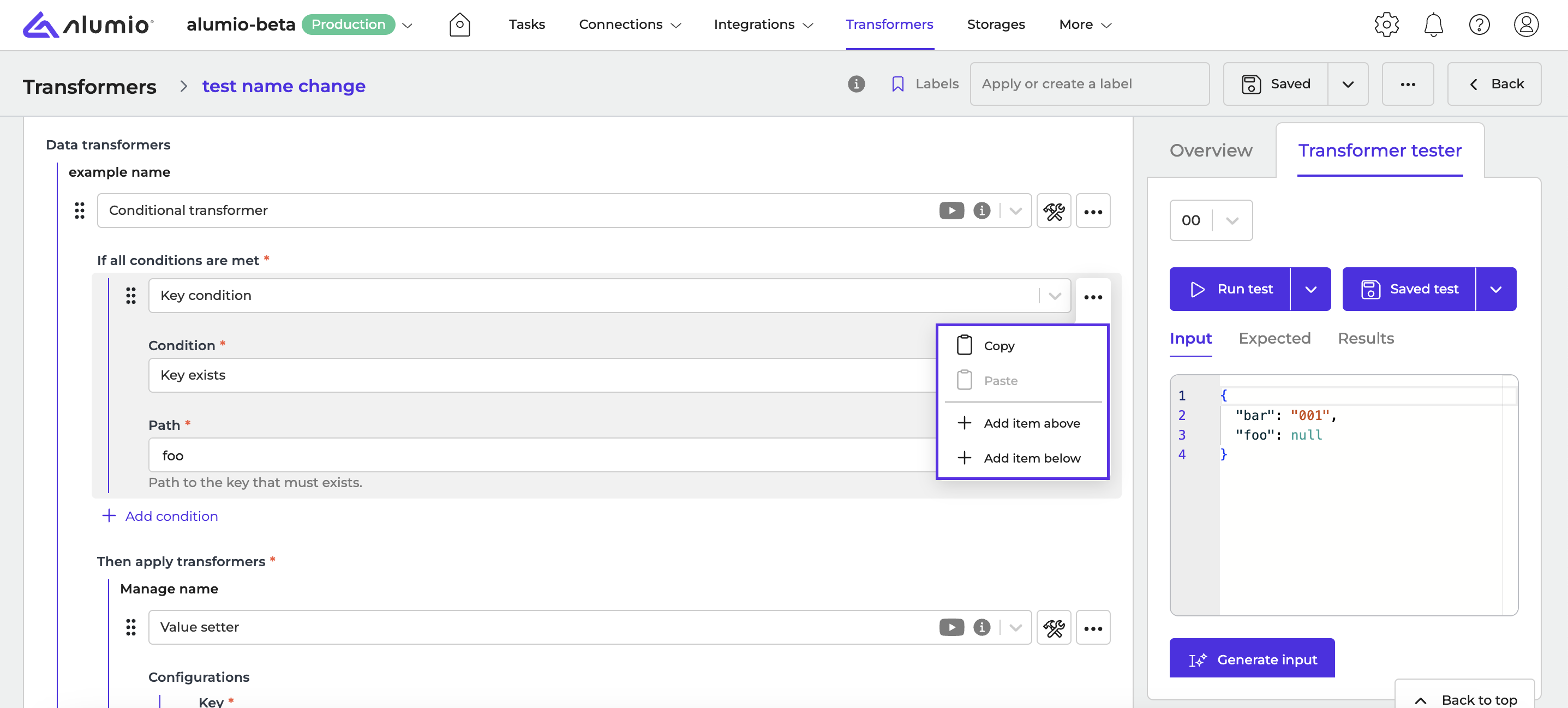Switch to the Overview tab
This screenshot has height=708, width=1568.
[x=1211, y=151]
